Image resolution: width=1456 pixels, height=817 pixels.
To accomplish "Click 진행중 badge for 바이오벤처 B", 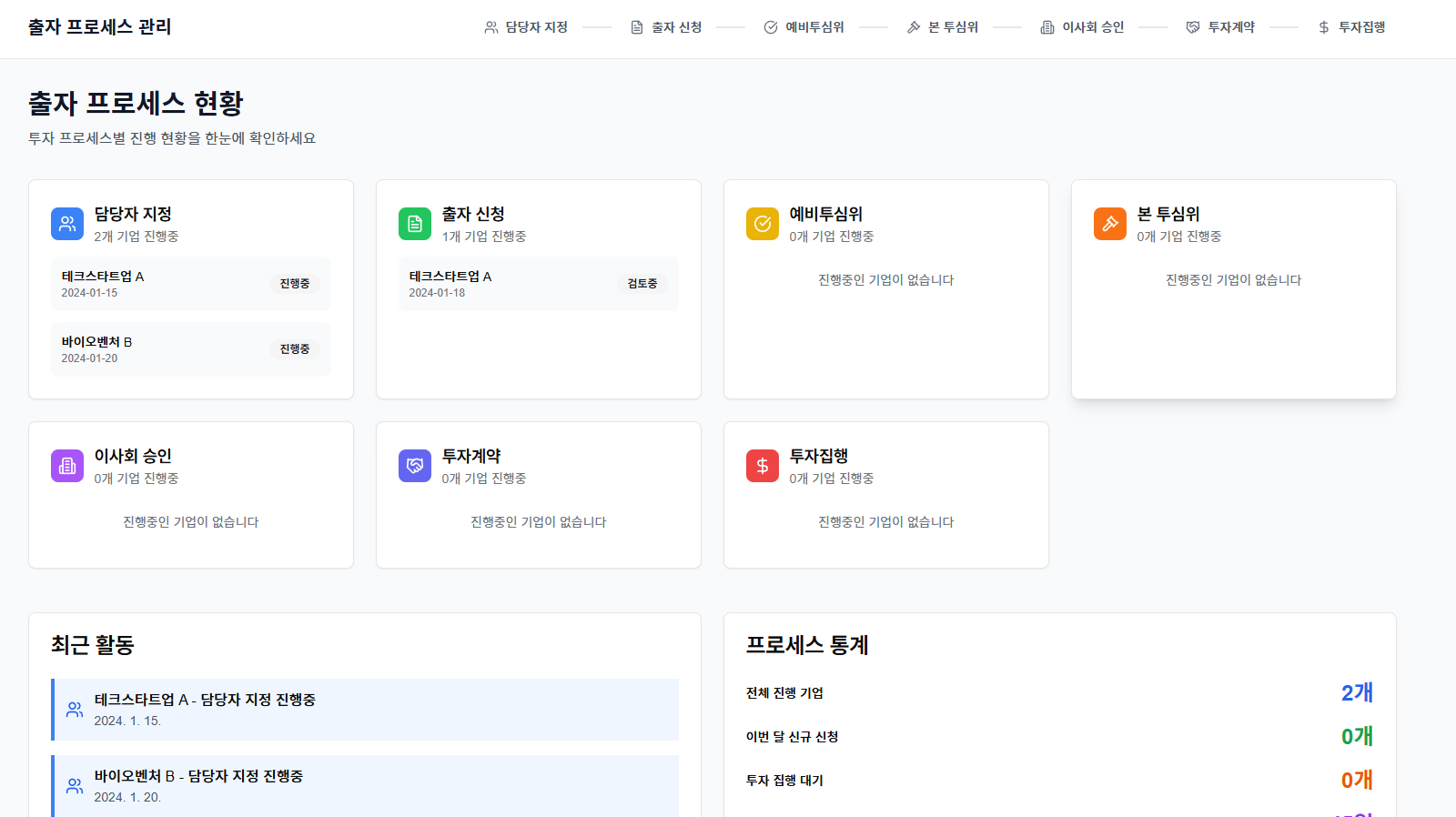I will point(295,349).
